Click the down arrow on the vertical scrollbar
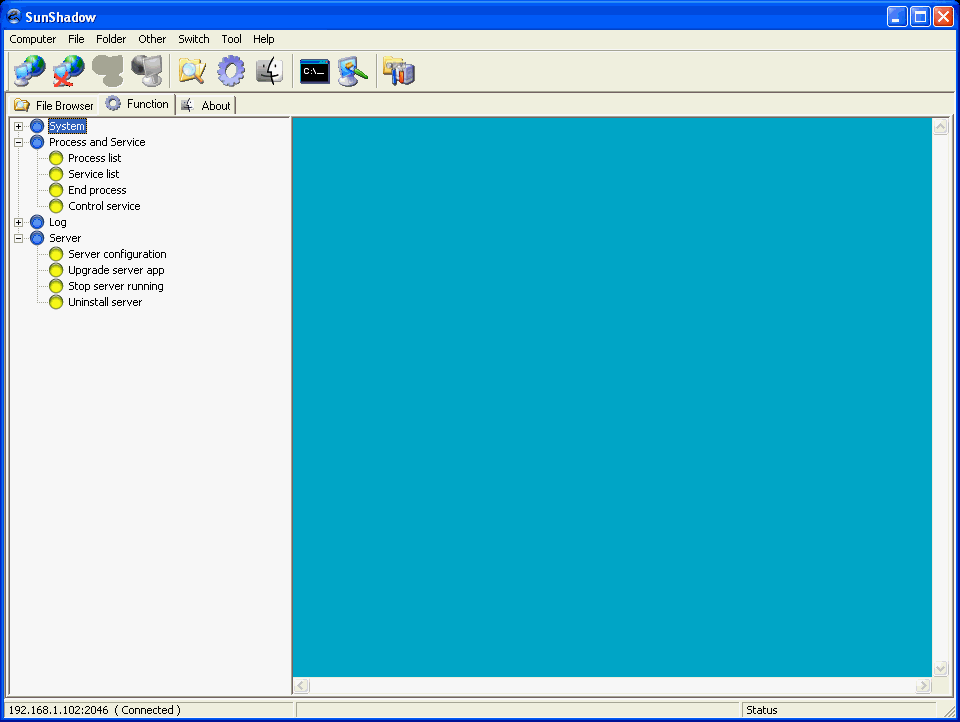960x722 pixels. point(940,668)
